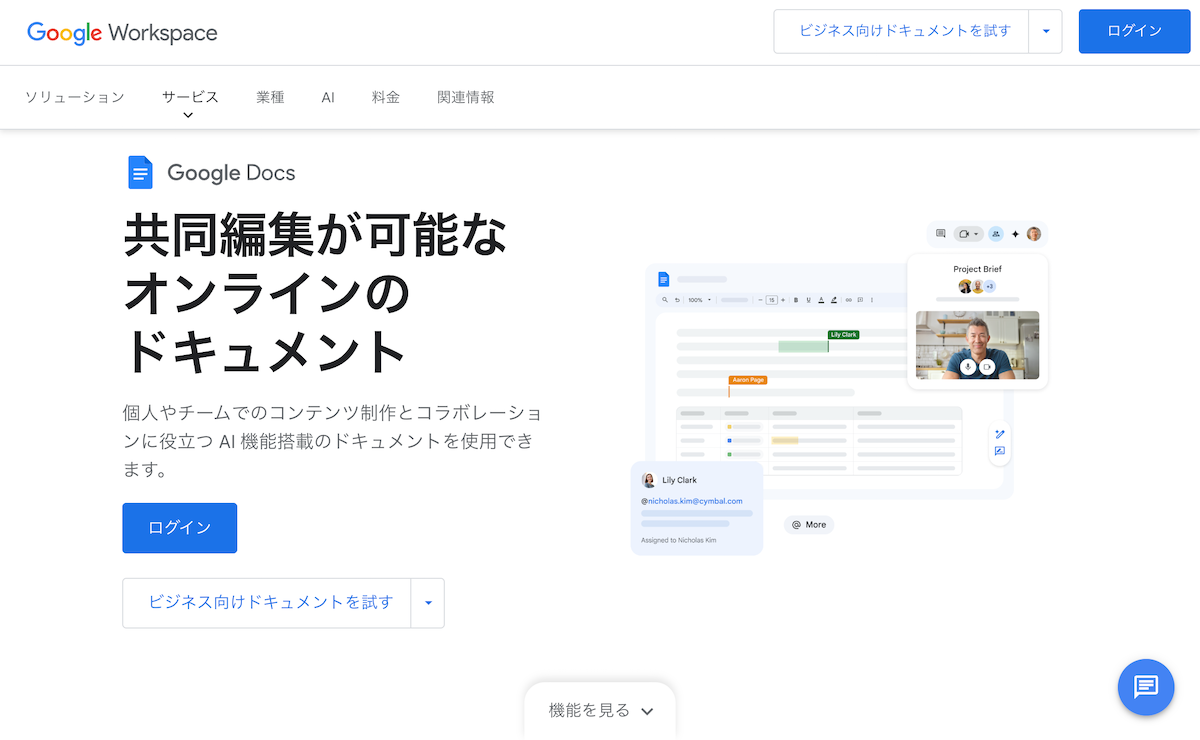Image resolution: width=1200 pixels, height=740 pixels.
Task: Click the add comment icon in illustrated toolbar
Action: click(x=860, y=300)
